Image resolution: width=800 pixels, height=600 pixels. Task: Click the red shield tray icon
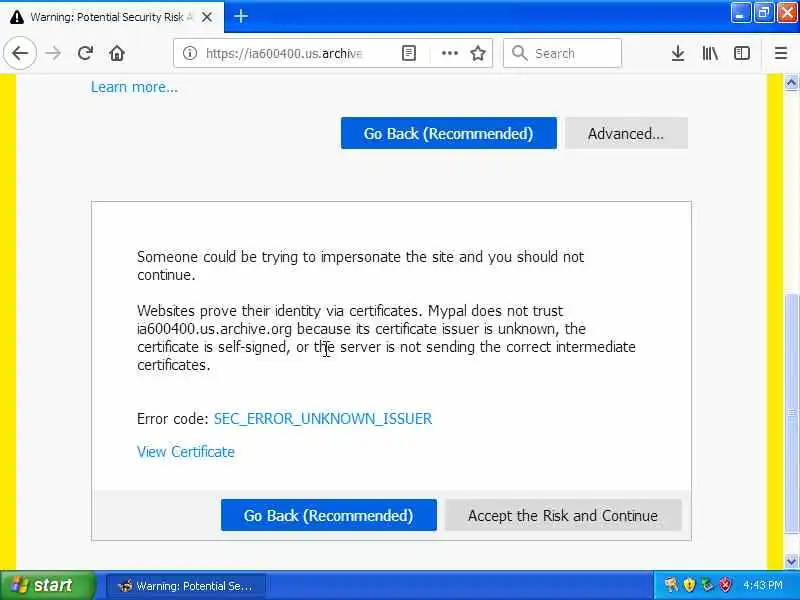coord(725,584)
